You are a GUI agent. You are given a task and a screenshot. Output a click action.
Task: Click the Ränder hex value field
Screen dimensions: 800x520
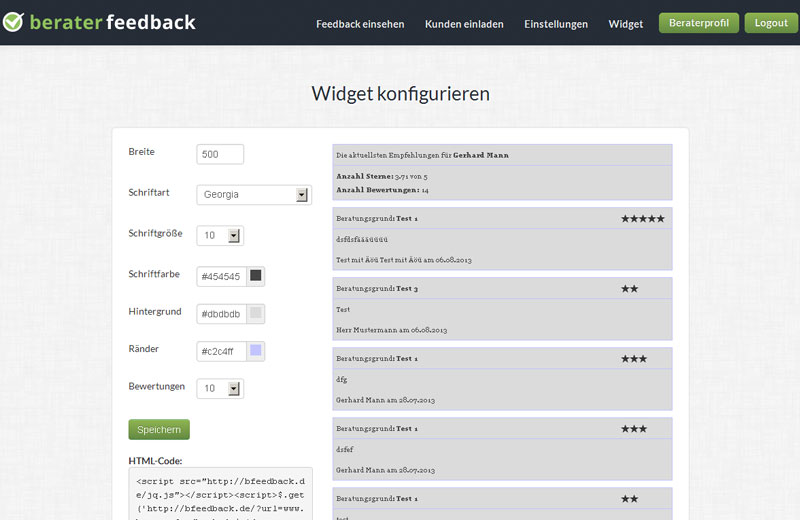coord(221,351)
